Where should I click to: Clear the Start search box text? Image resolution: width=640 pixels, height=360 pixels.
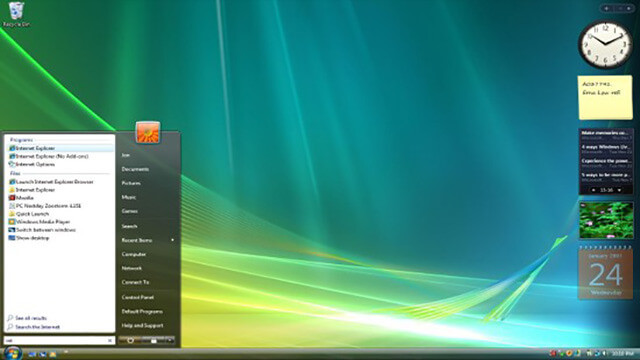point(110,340)
